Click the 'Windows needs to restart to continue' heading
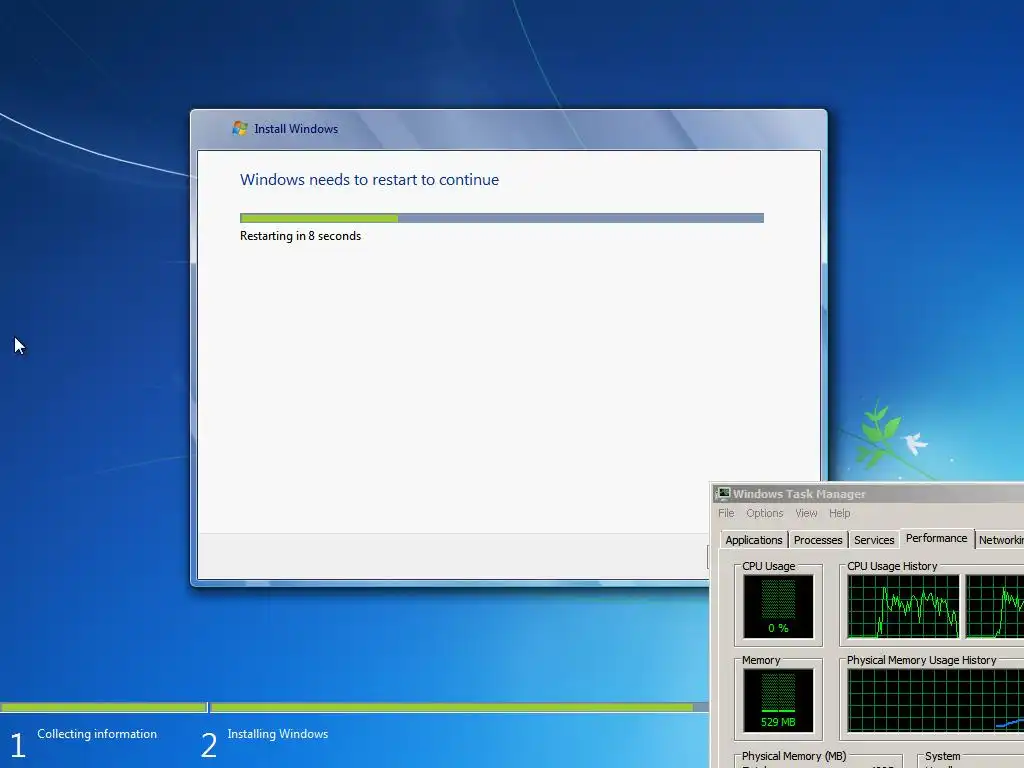 pos(369,180)
